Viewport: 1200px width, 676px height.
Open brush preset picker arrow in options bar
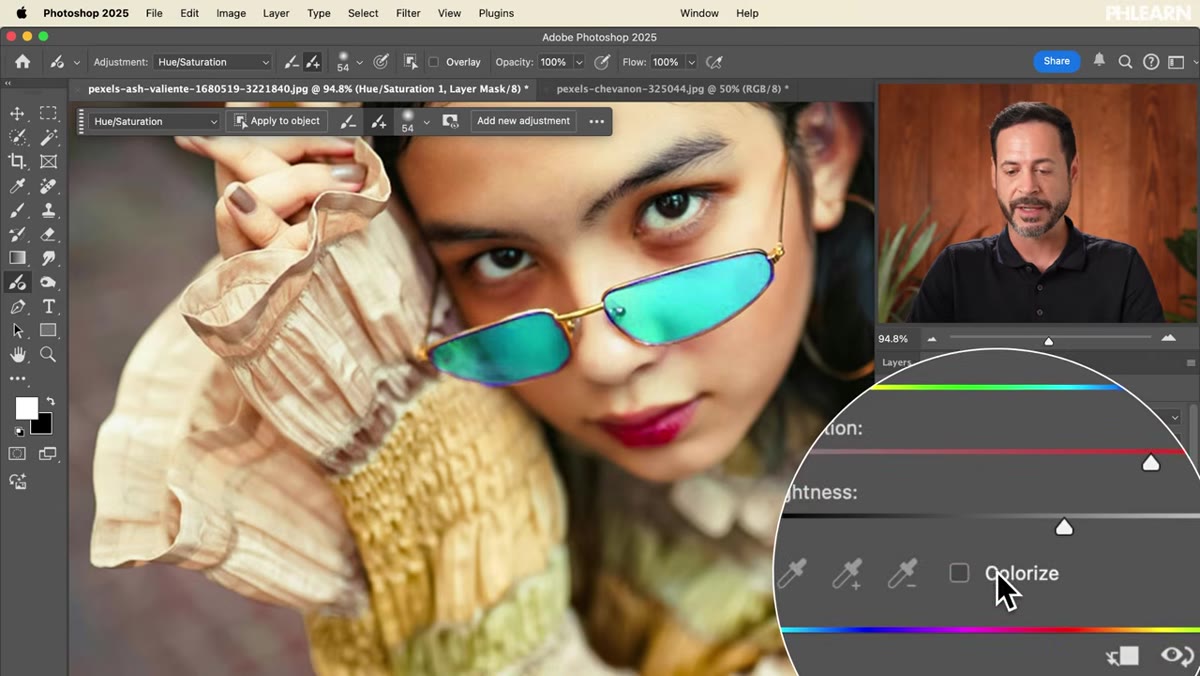point(360,62)
